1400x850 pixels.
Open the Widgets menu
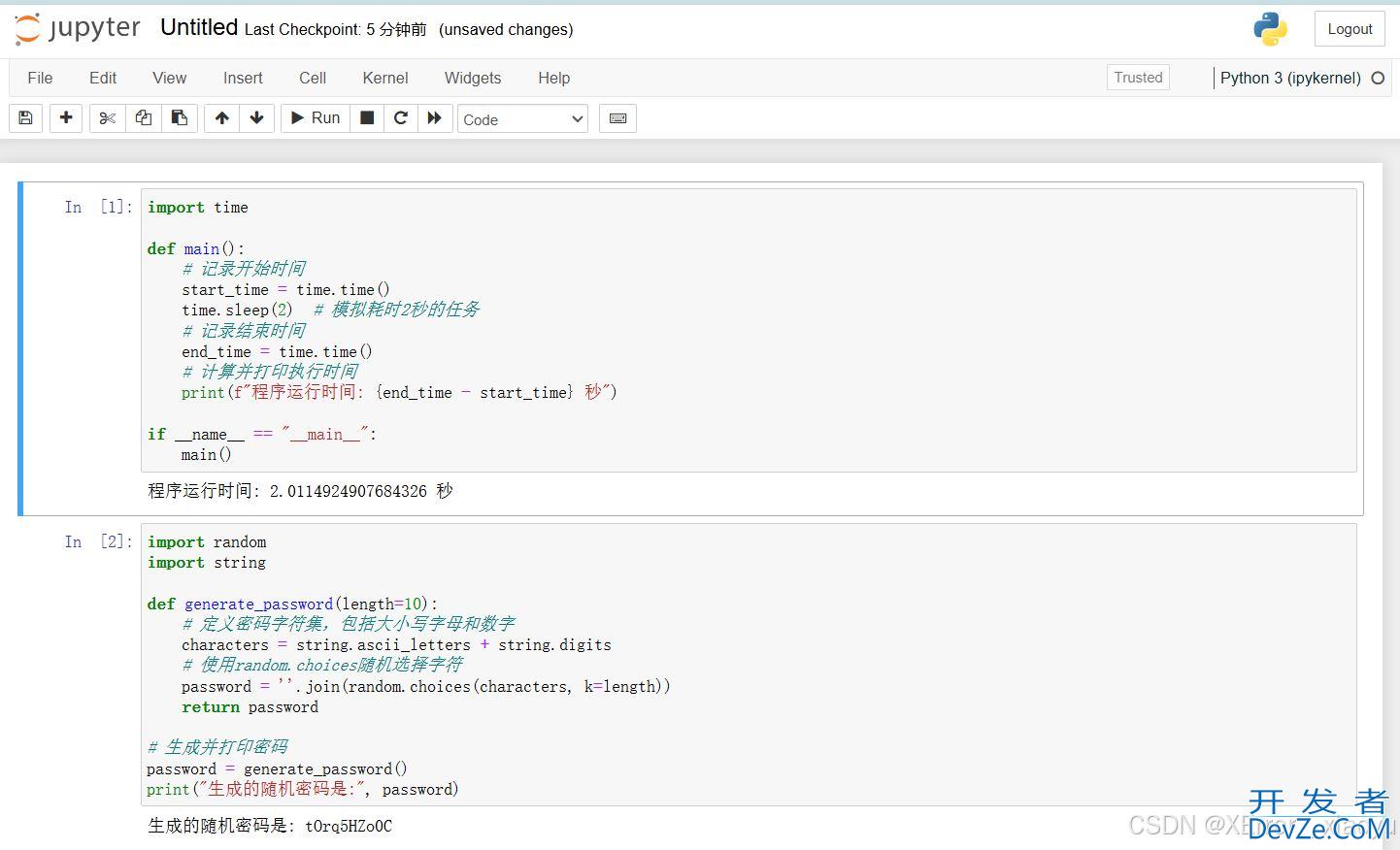click(x=473, y=78)
